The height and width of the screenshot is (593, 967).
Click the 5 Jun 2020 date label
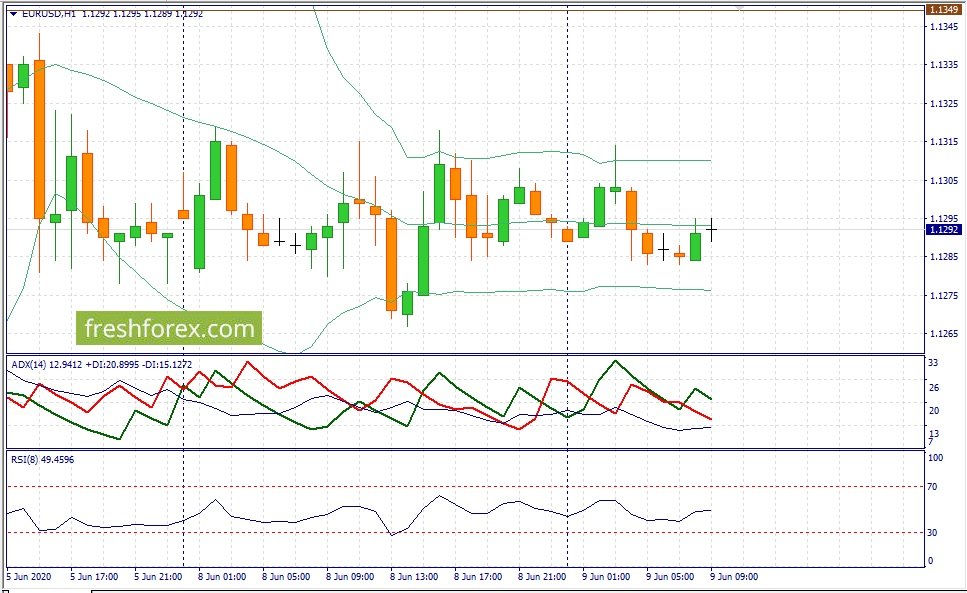click(x=29, y=577)
